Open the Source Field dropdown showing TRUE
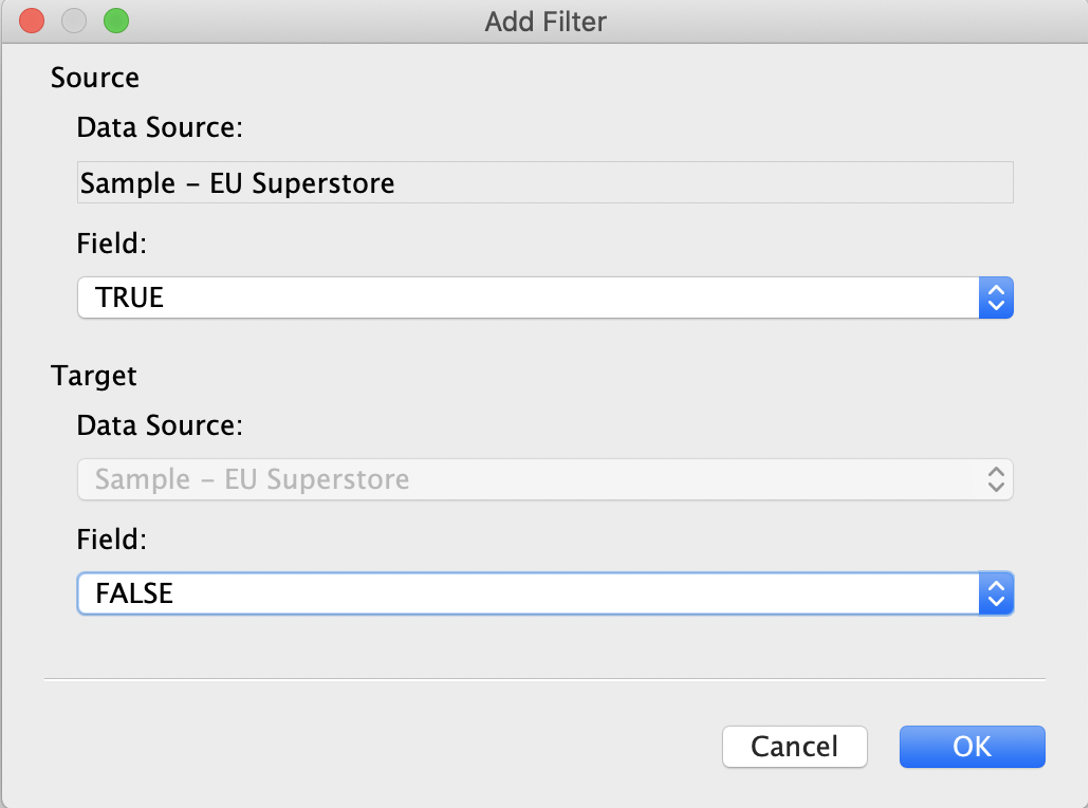 tap(545, 298)
